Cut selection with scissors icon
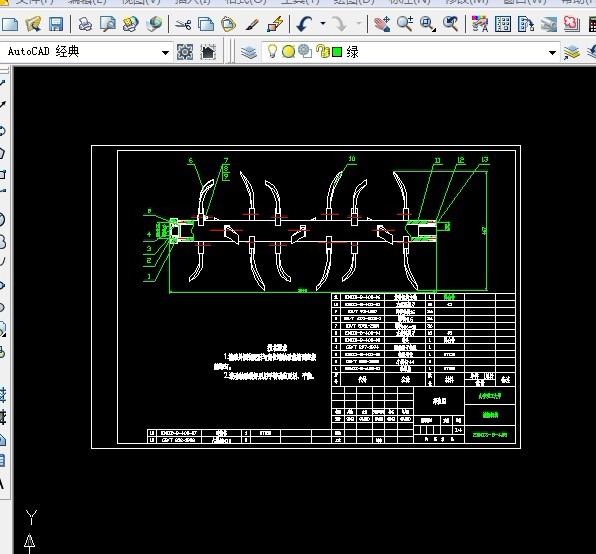Screen dimensions: 596x554 click(183, 25)
